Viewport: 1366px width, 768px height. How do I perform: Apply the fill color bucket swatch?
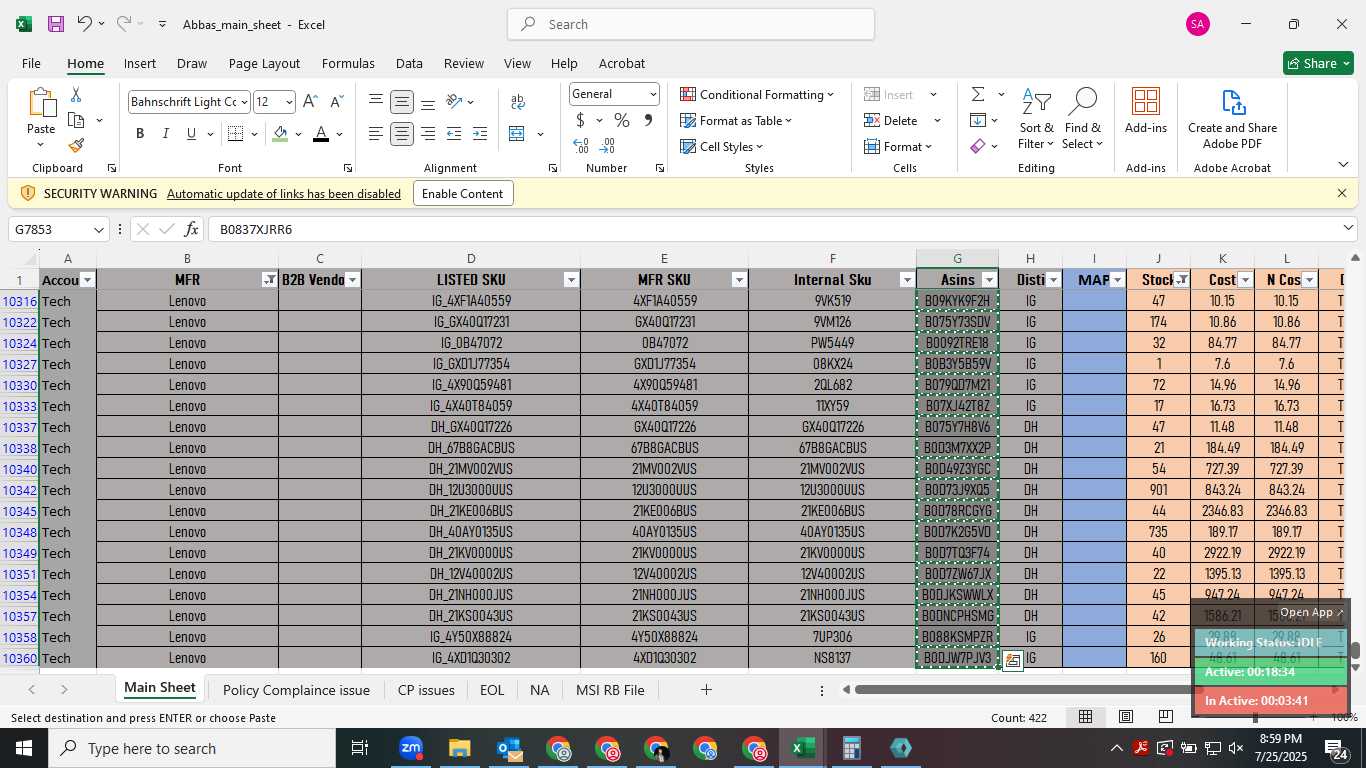pyautogui.click(x=280, y=134)
